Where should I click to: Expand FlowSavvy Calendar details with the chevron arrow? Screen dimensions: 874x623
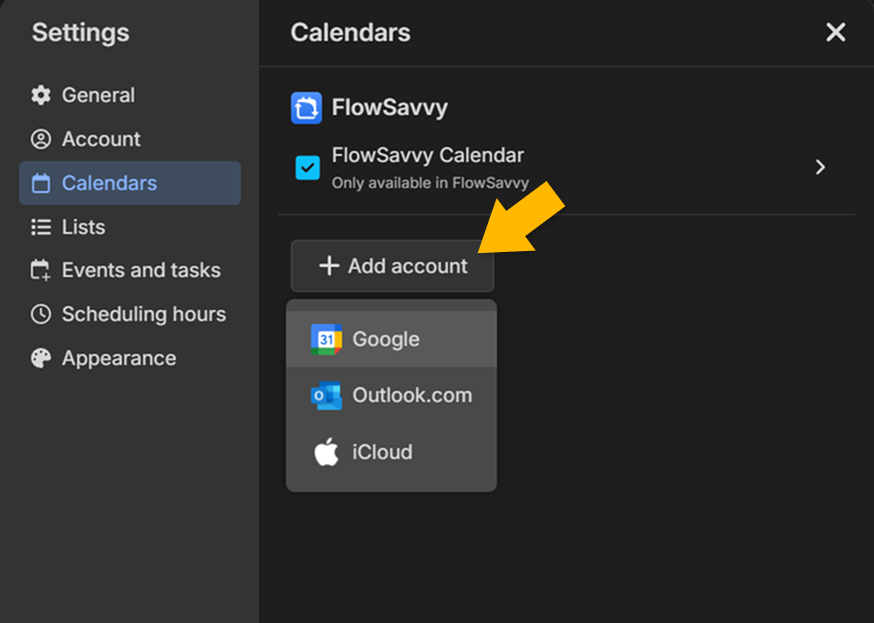click(x=820, y=167)
